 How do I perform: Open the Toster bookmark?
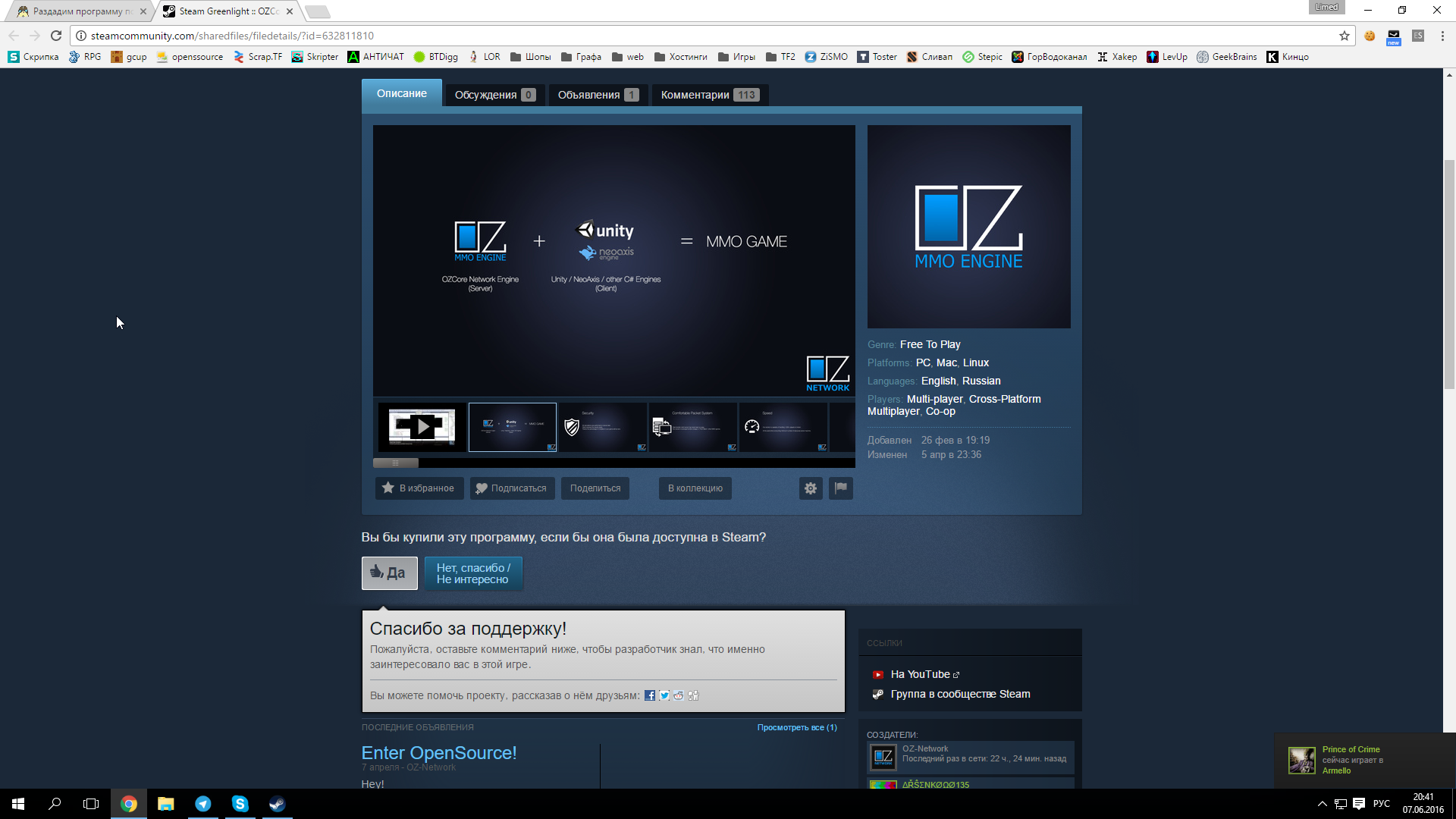point(877,57)
